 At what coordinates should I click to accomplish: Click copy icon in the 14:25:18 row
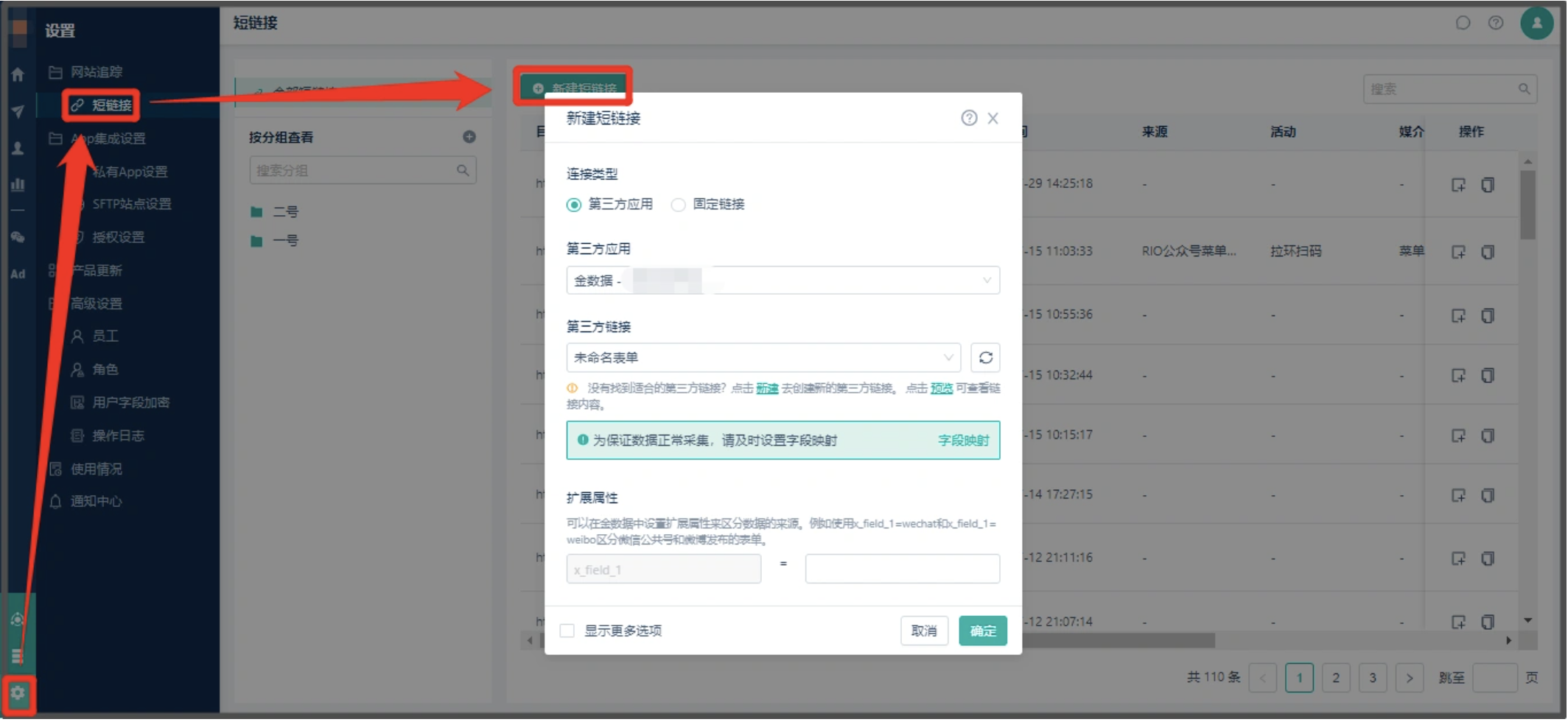(x=1488, y=184)
